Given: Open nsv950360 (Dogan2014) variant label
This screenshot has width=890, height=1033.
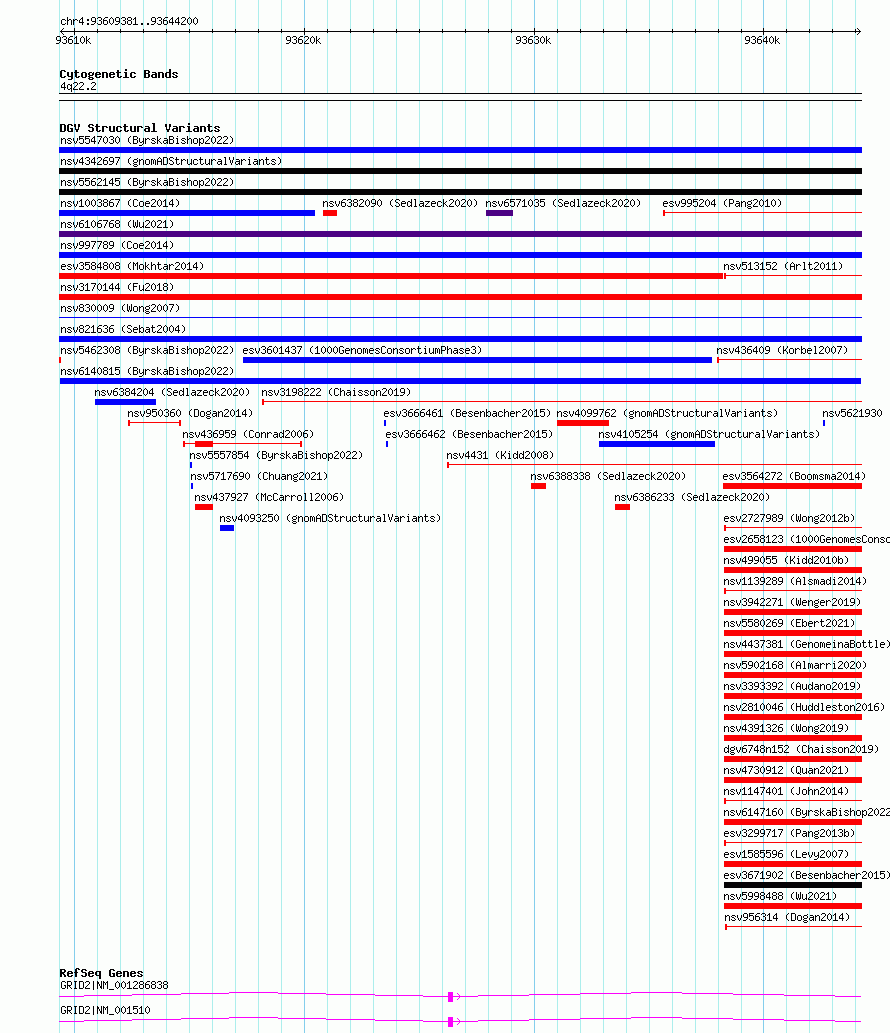Looking at the screenshot, I should [x=190, y=414].
